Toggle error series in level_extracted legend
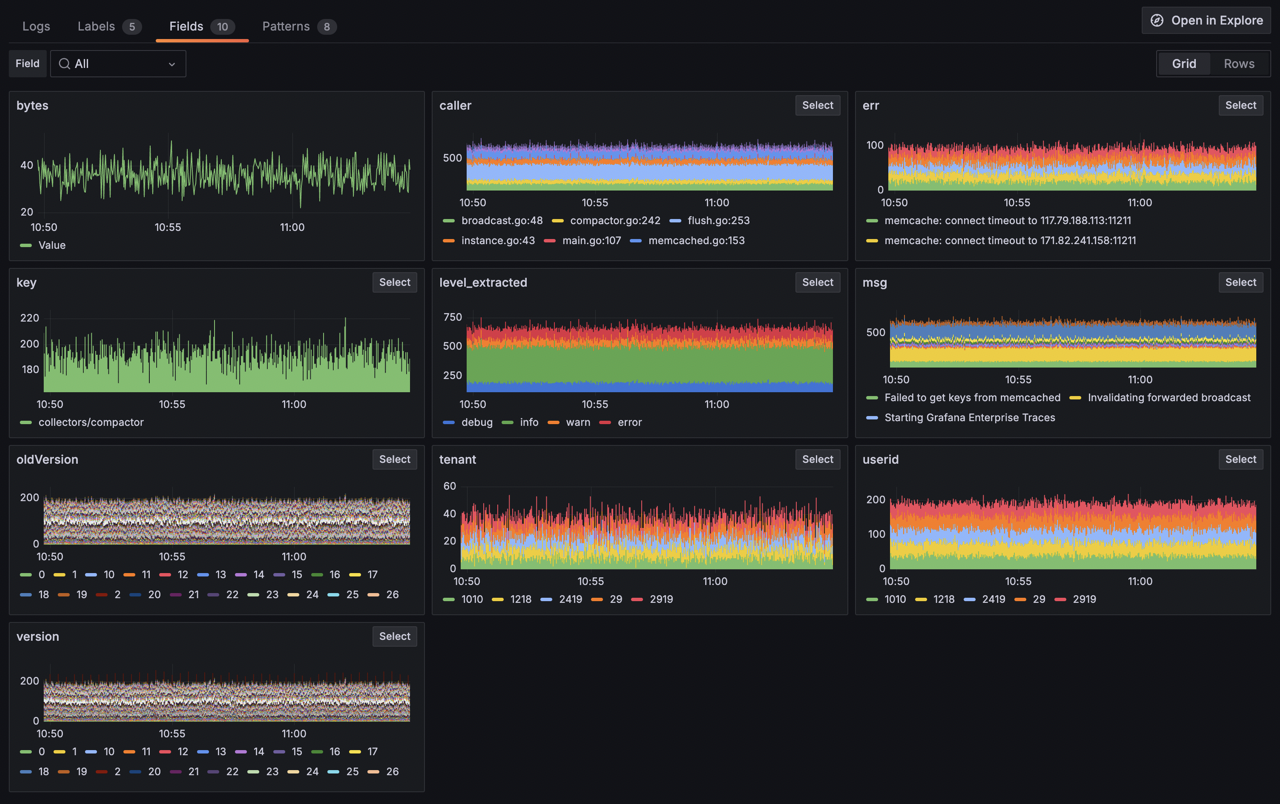The width and height of the screenshot is (1280, 804). (629, 422)
